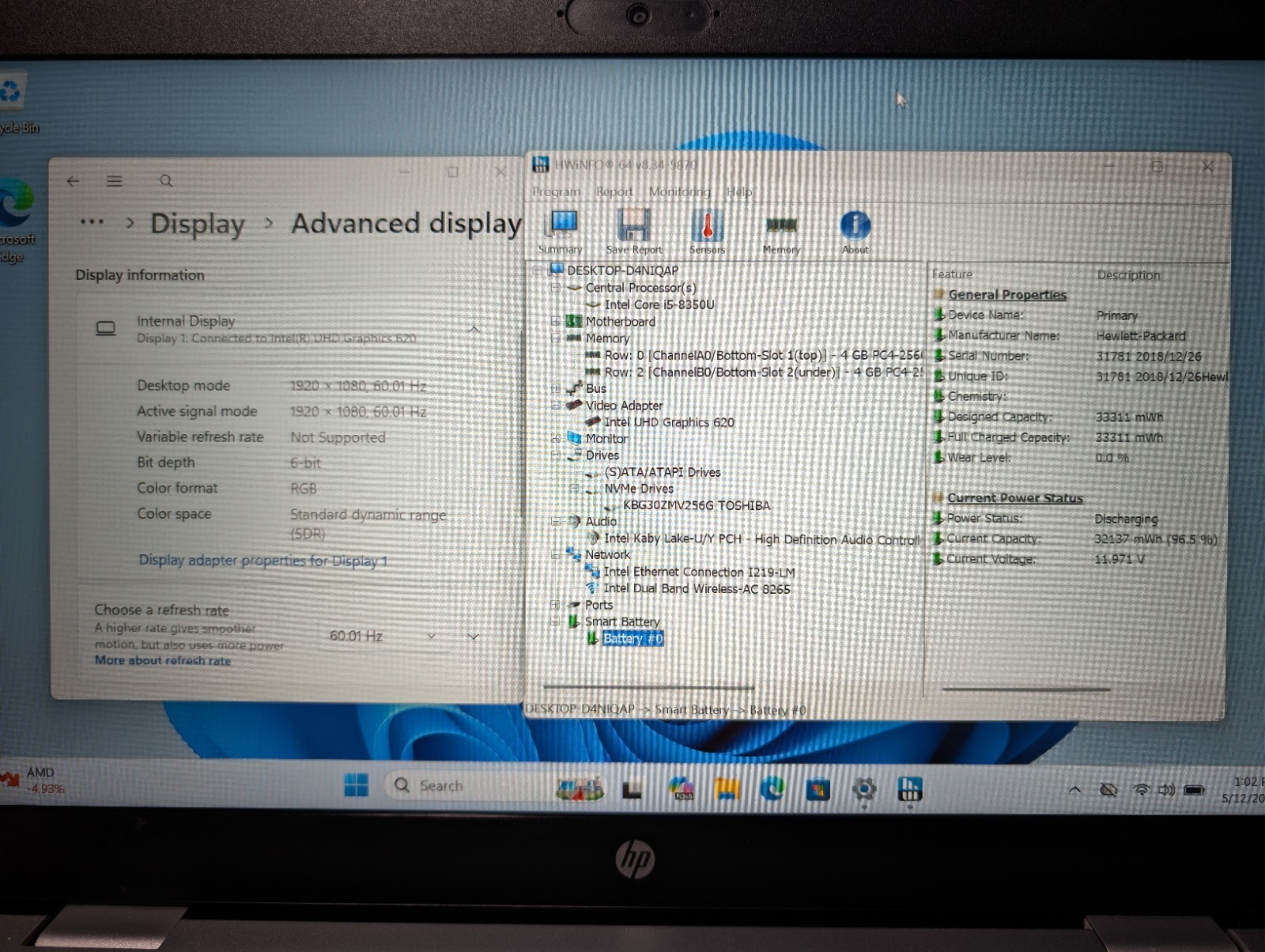Click the Smart Battery node icon
The width and height of the screenshot is (1265, 952).
574,621
